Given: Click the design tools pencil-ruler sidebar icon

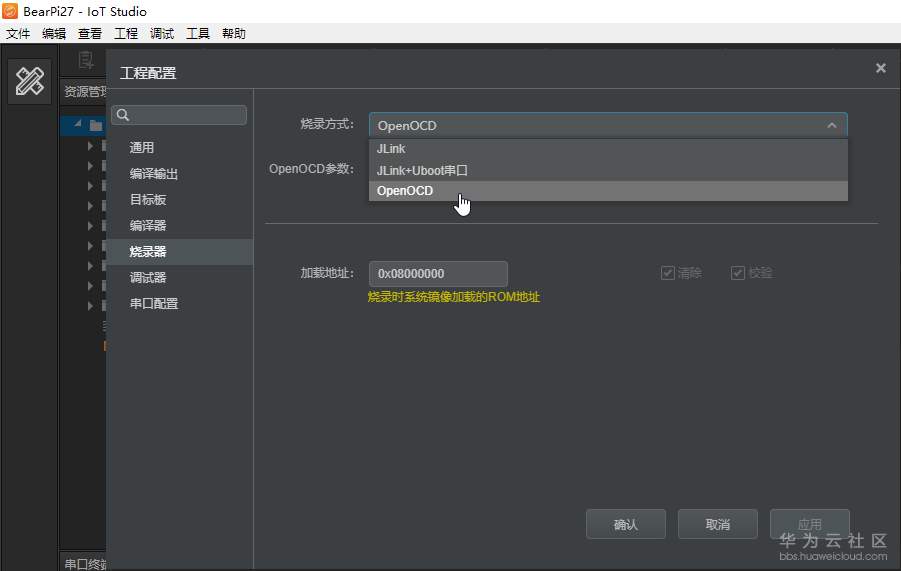Looking at the screenshot, I should point(29,81).
